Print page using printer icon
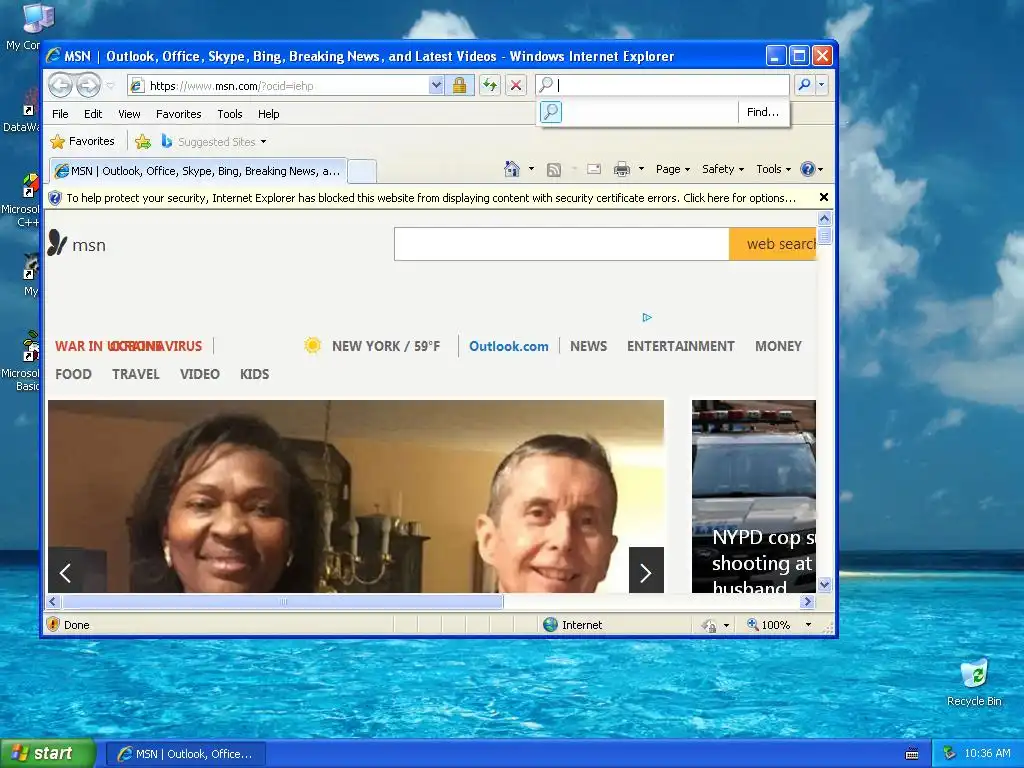 pos(622,169)
